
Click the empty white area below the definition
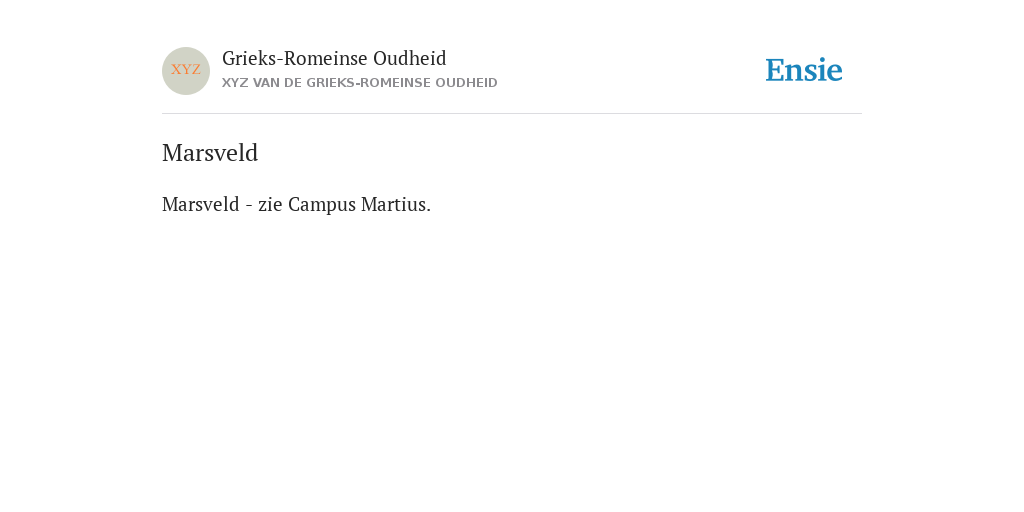click(512, 359)
